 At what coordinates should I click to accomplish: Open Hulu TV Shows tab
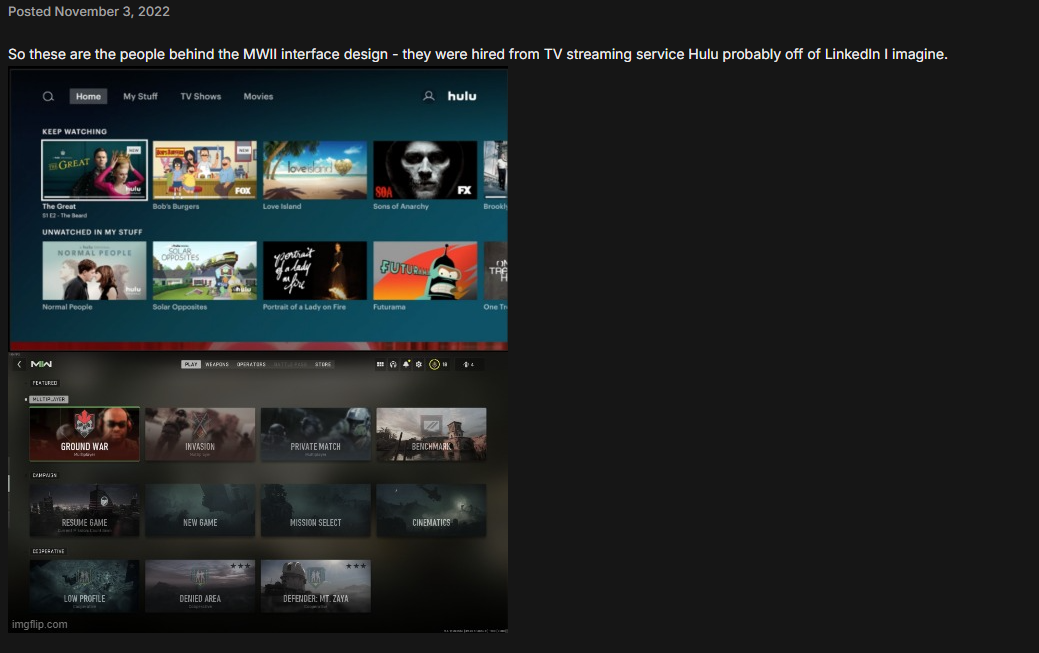click(x=201, y=96)
